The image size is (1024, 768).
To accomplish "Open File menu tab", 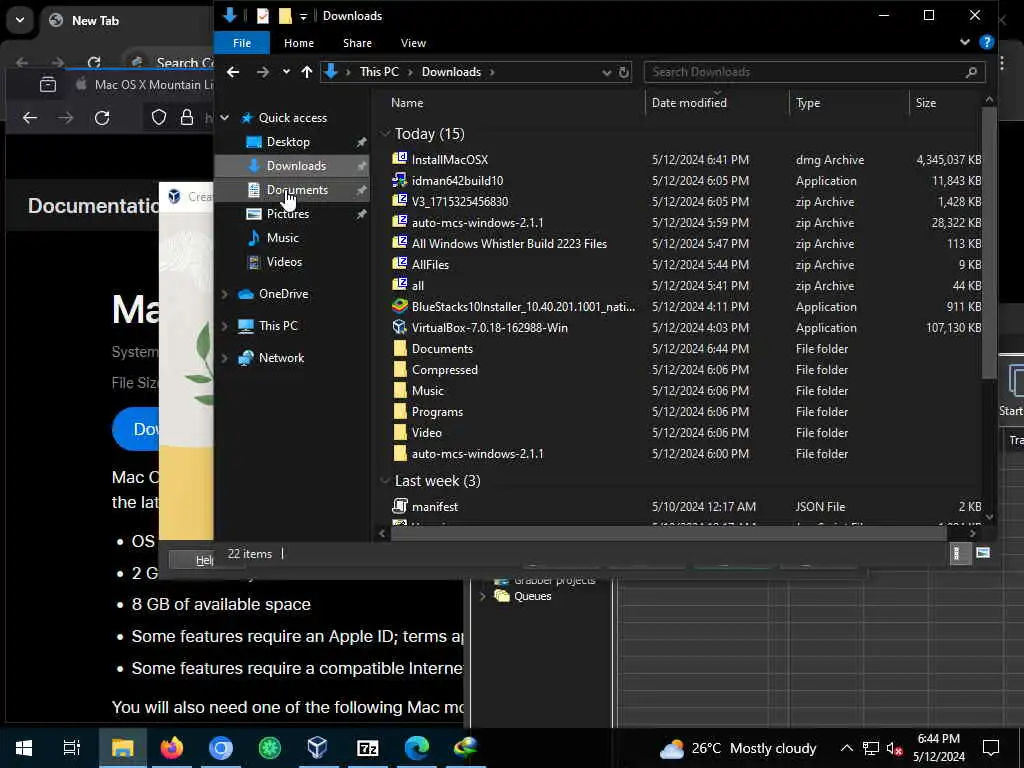I will pos(242,43).
